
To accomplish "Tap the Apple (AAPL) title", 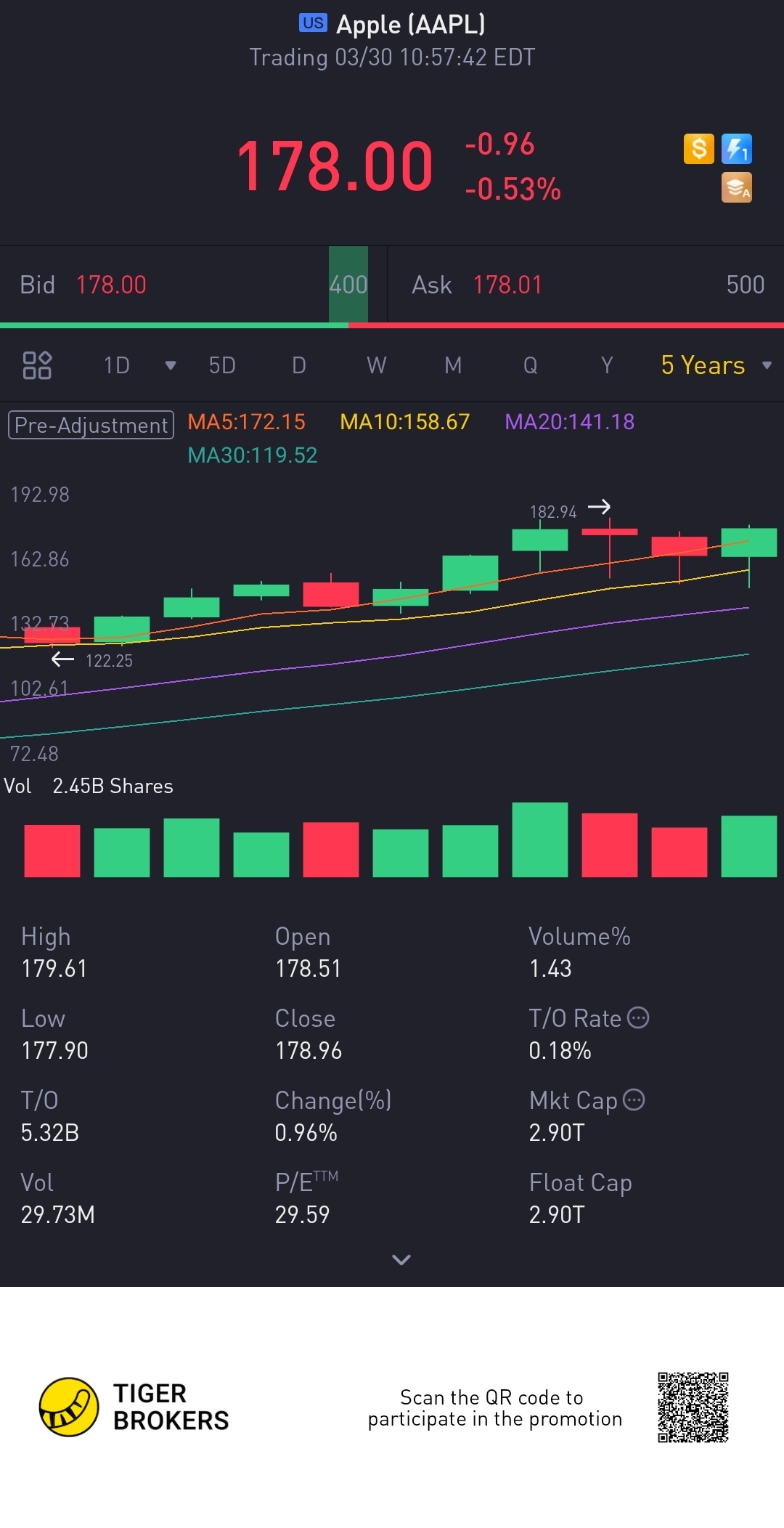I will click(x=411, y=24).
